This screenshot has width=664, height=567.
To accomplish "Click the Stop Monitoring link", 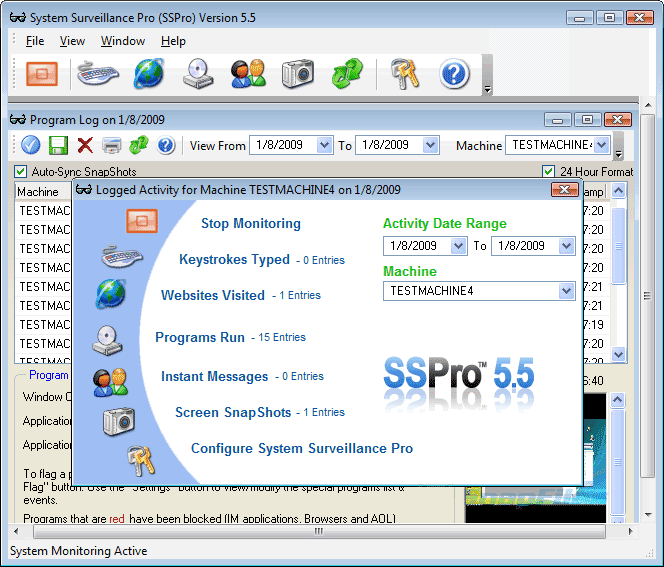I will [251, 223].
